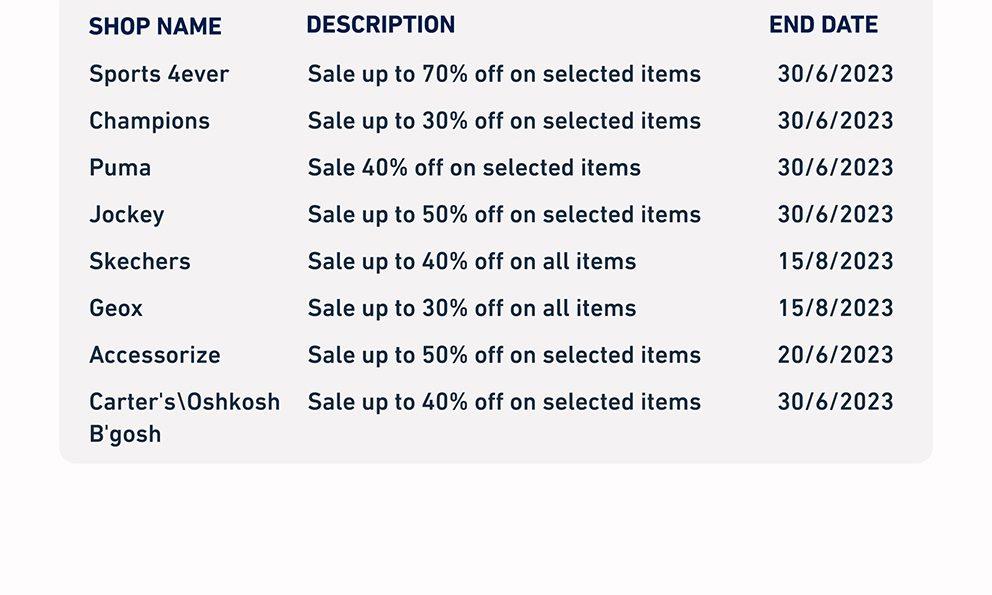Click Jockey's 50% off description
The image size is (992, 595).
504,215
